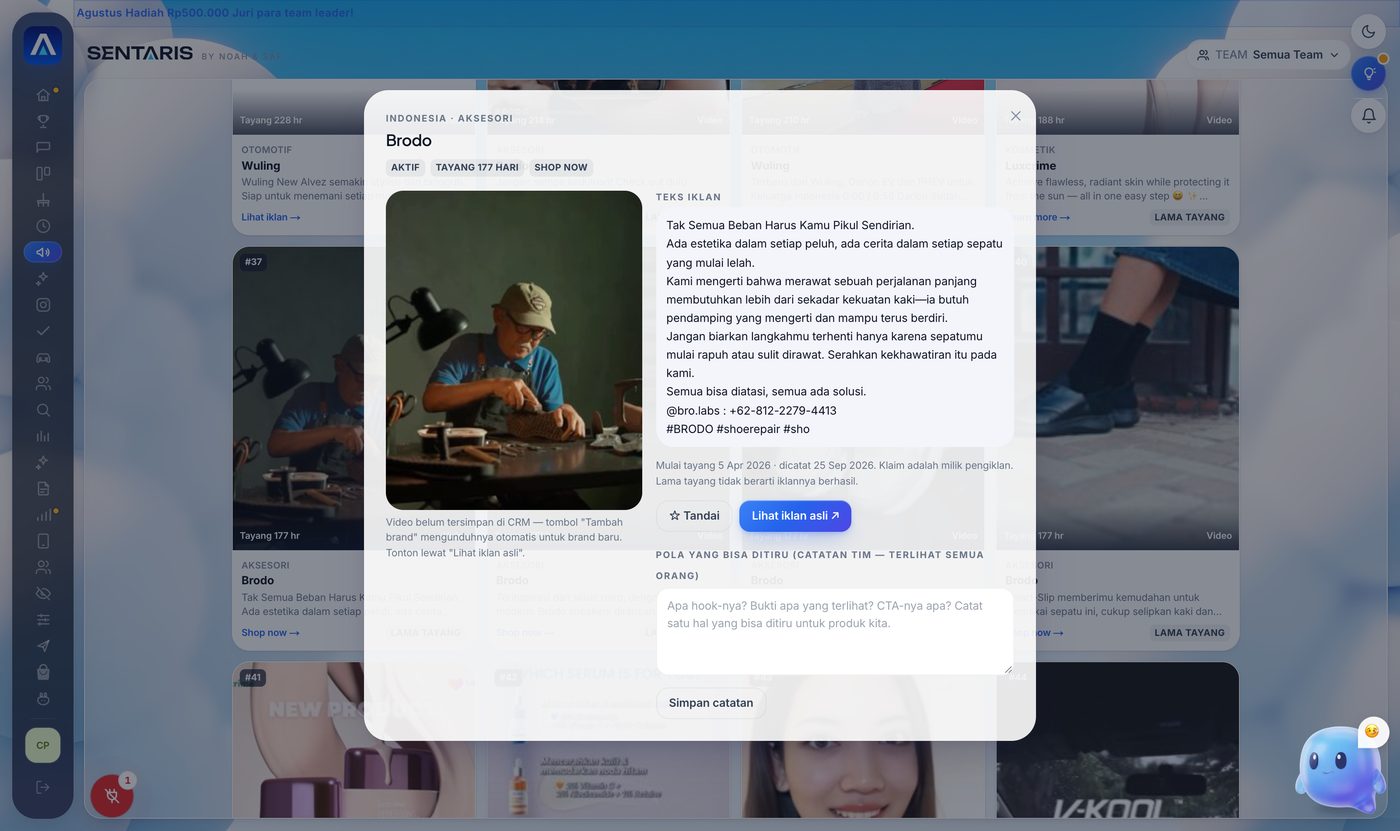Open the clock history icon
1400x831 pixels.
(43, 226)
